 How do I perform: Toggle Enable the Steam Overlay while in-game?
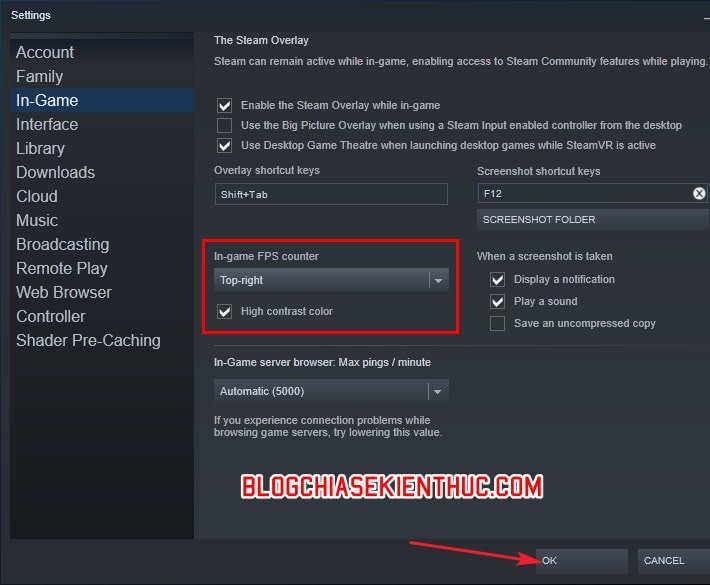pos(225,105)
